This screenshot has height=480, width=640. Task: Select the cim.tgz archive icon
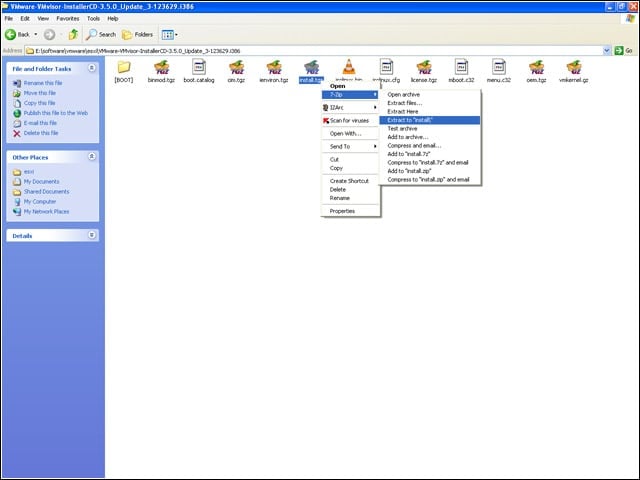point(236,67)
